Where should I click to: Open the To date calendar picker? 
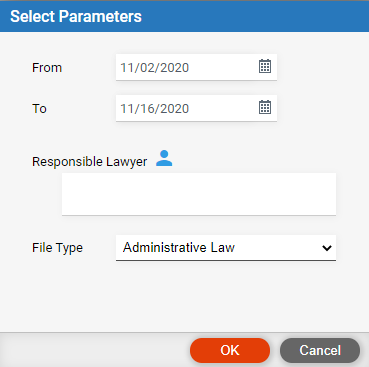[x=265, y=107]
